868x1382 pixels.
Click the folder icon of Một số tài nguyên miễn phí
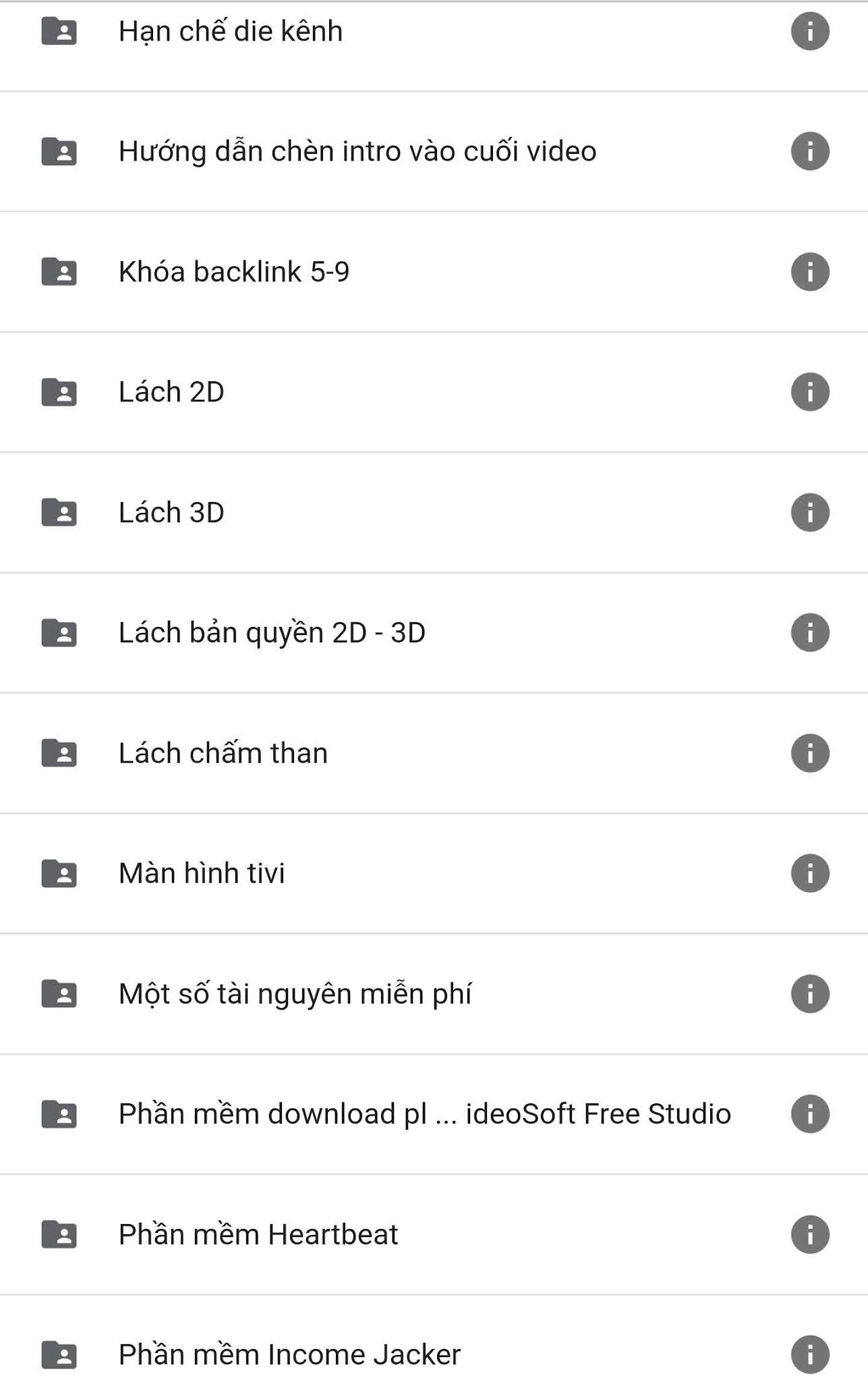[59, 994]
